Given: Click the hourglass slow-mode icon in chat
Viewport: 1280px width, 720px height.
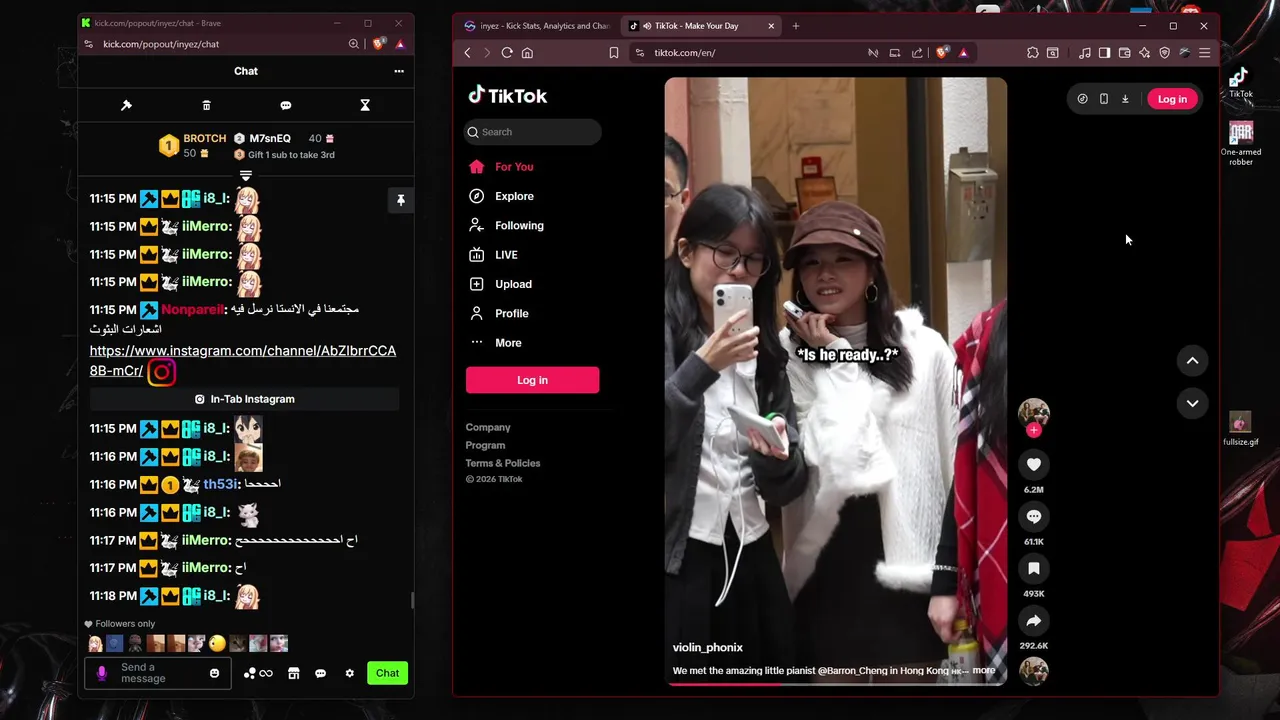Looking at the screenshot, I should pos(365,105).
